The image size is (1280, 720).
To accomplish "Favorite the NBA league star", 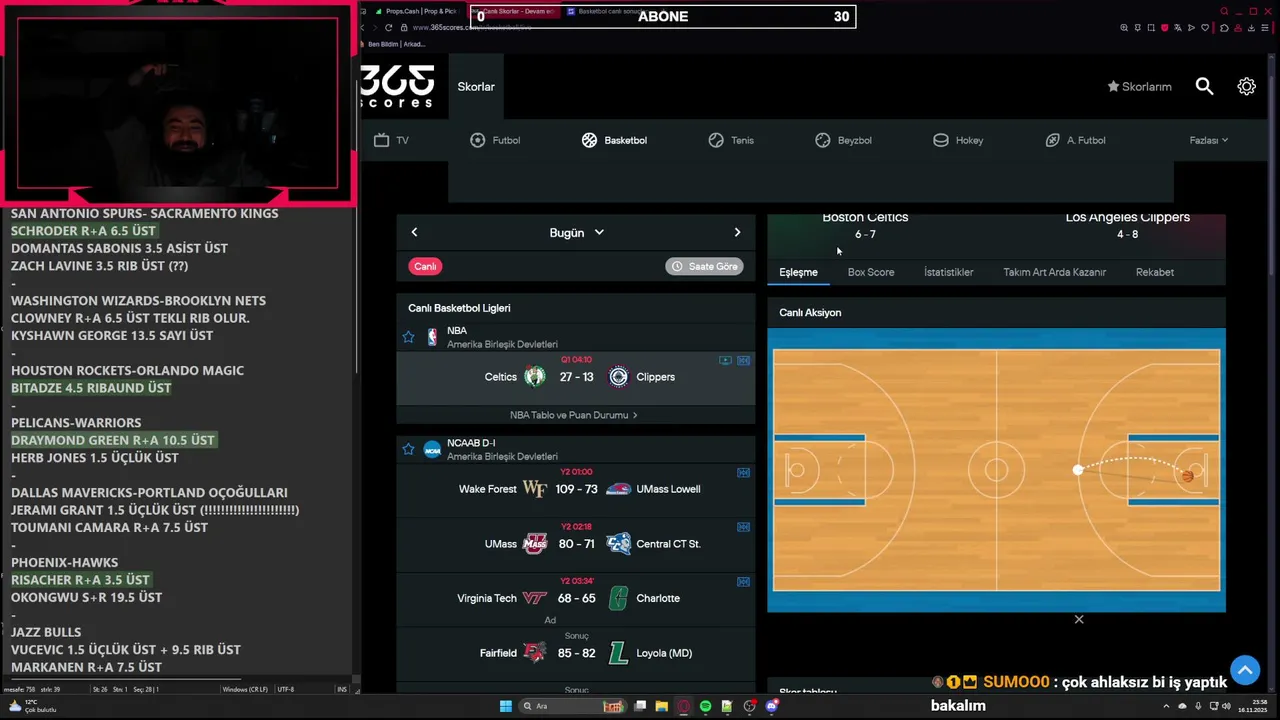I will point(408,337).
